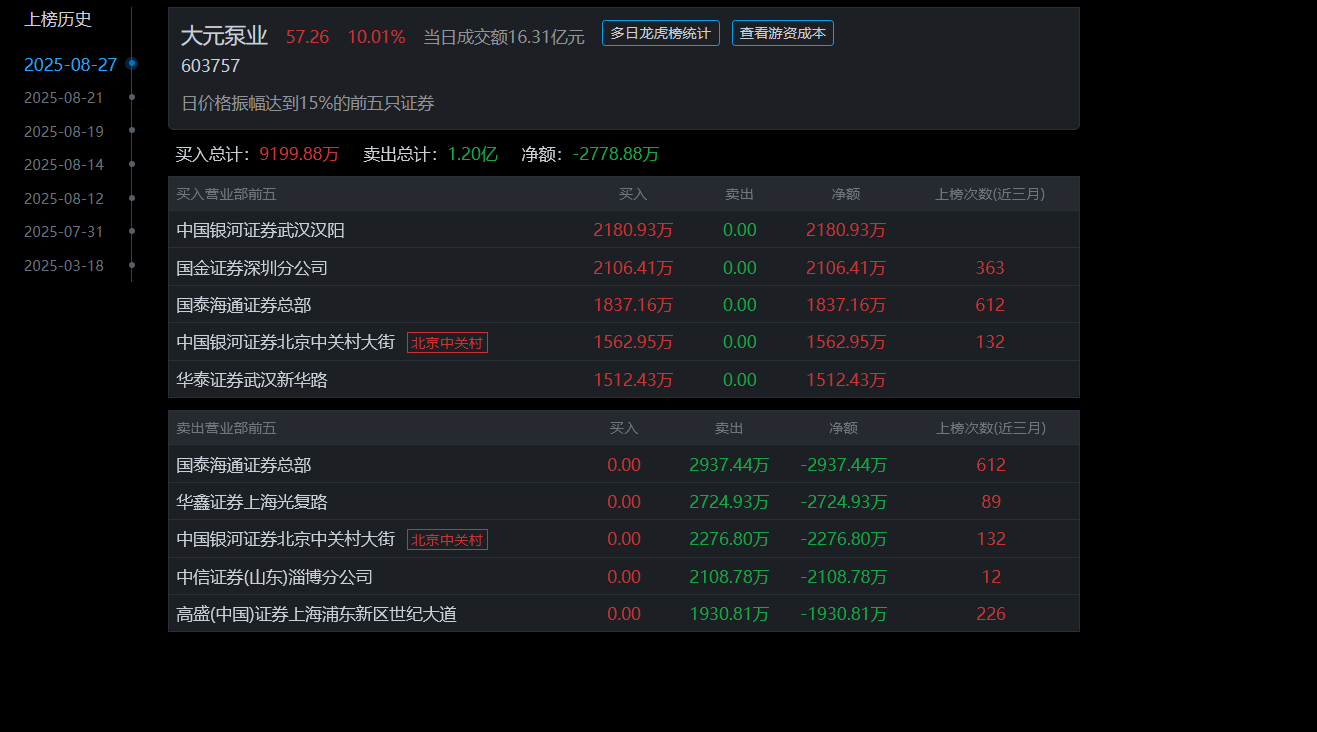Click the 日价格振幅达到15% reason text

308,103
